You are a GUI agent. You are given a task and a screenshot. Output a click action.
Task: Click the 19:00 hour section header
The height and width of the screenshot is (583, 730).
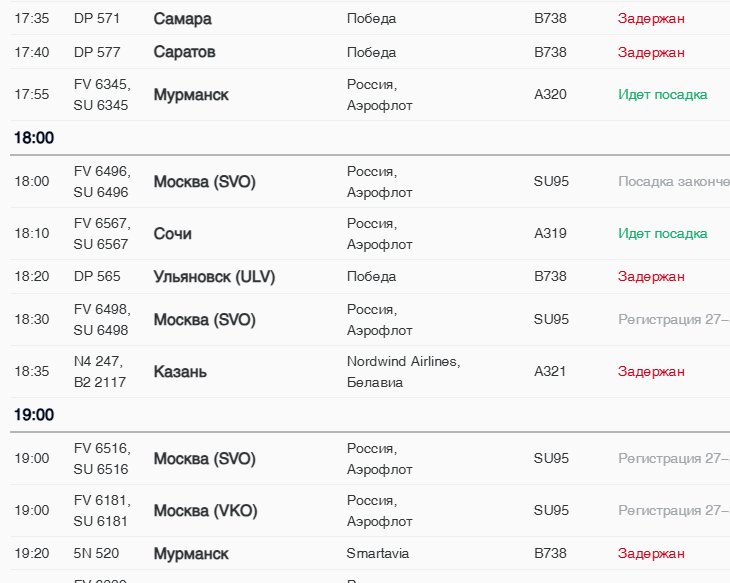pyautogui.click(x=34, y=415)
